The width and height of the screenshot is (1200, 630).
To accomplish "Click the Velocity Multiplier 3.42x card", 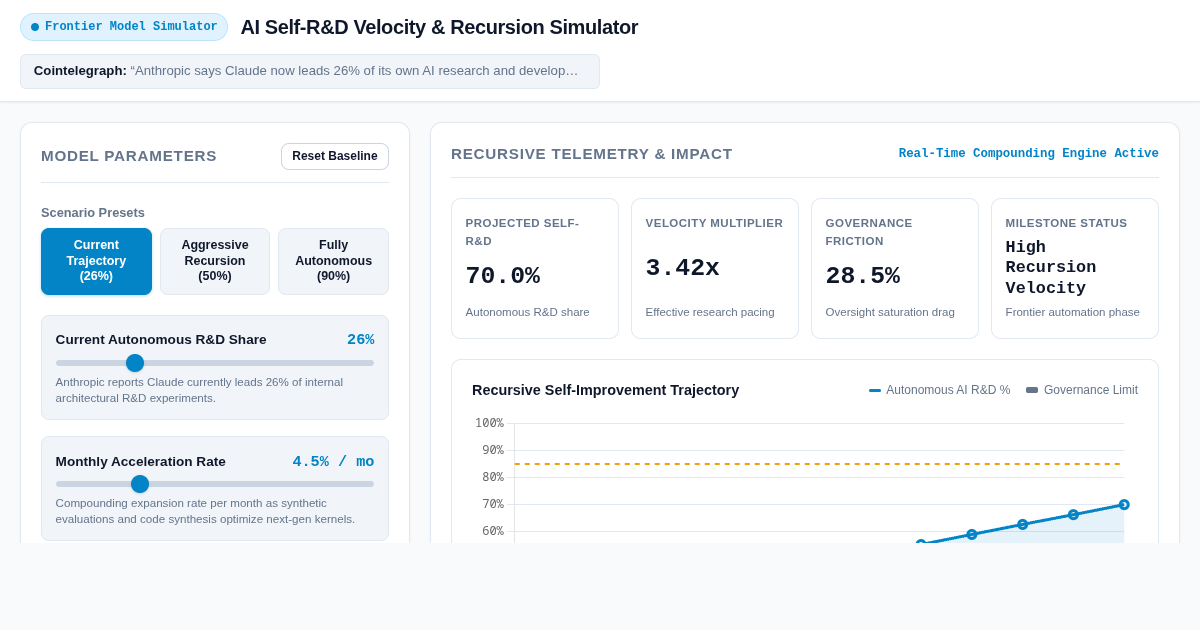I will pyautogui.click(x=715, y=268).
